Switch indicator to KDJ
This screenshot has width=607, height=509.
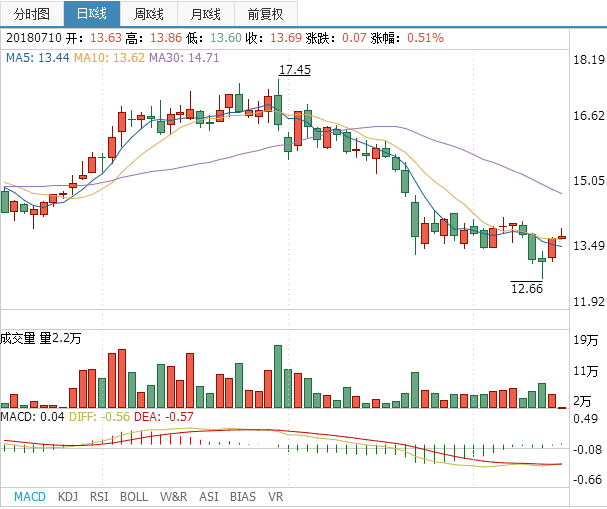[68, 497]
